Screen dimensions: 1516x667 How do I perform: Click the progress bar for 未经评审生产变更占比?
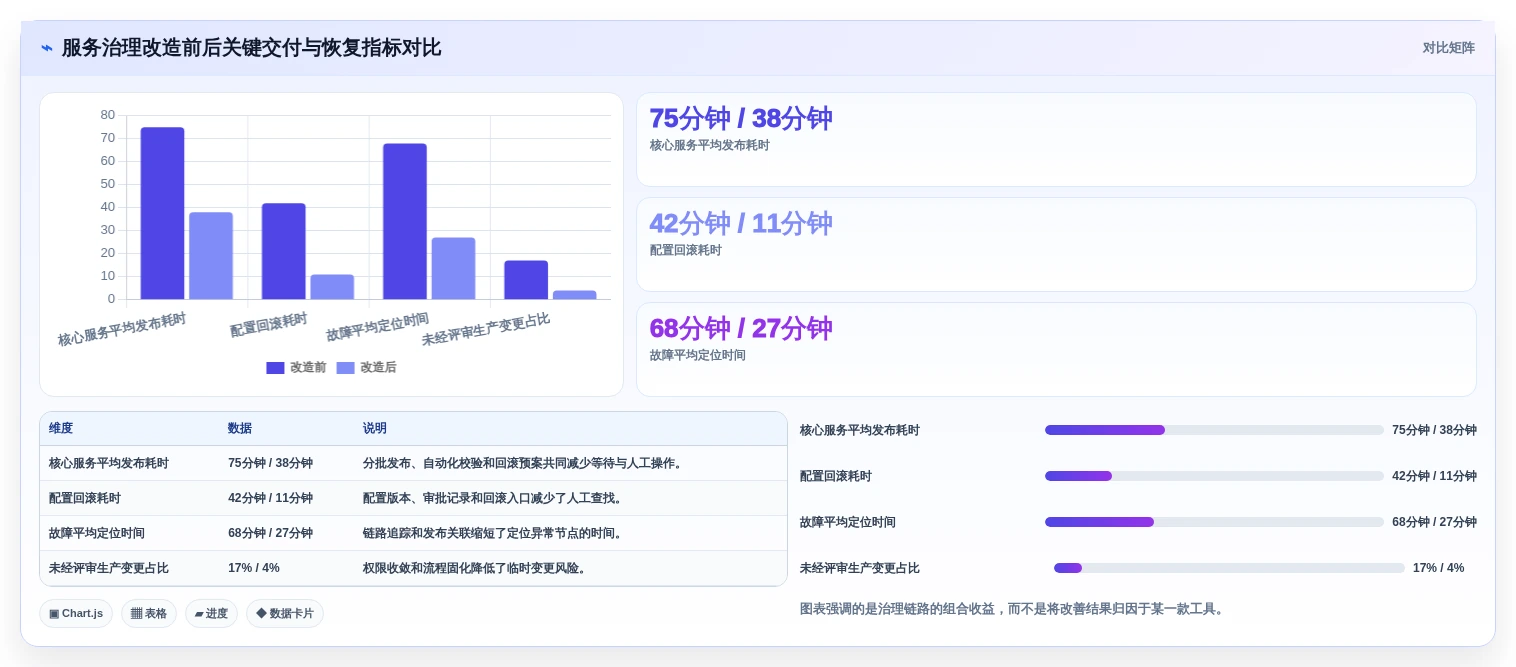[1229, 568]
